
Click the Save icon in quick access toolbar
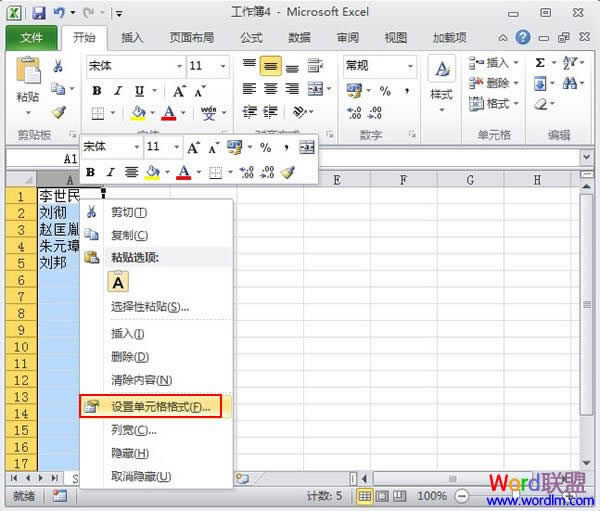click(x=39, y=13)
